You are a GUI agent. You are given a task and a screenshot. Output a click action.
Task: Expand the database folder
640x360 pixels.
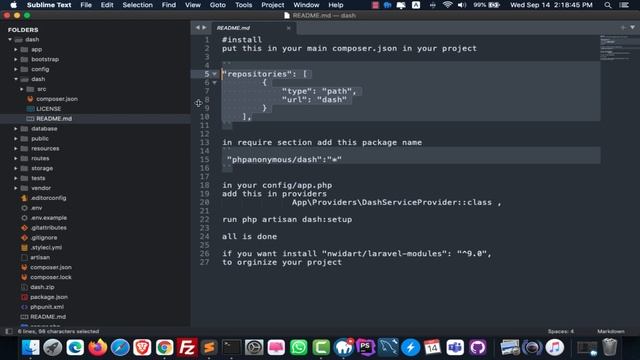[16, 129]
